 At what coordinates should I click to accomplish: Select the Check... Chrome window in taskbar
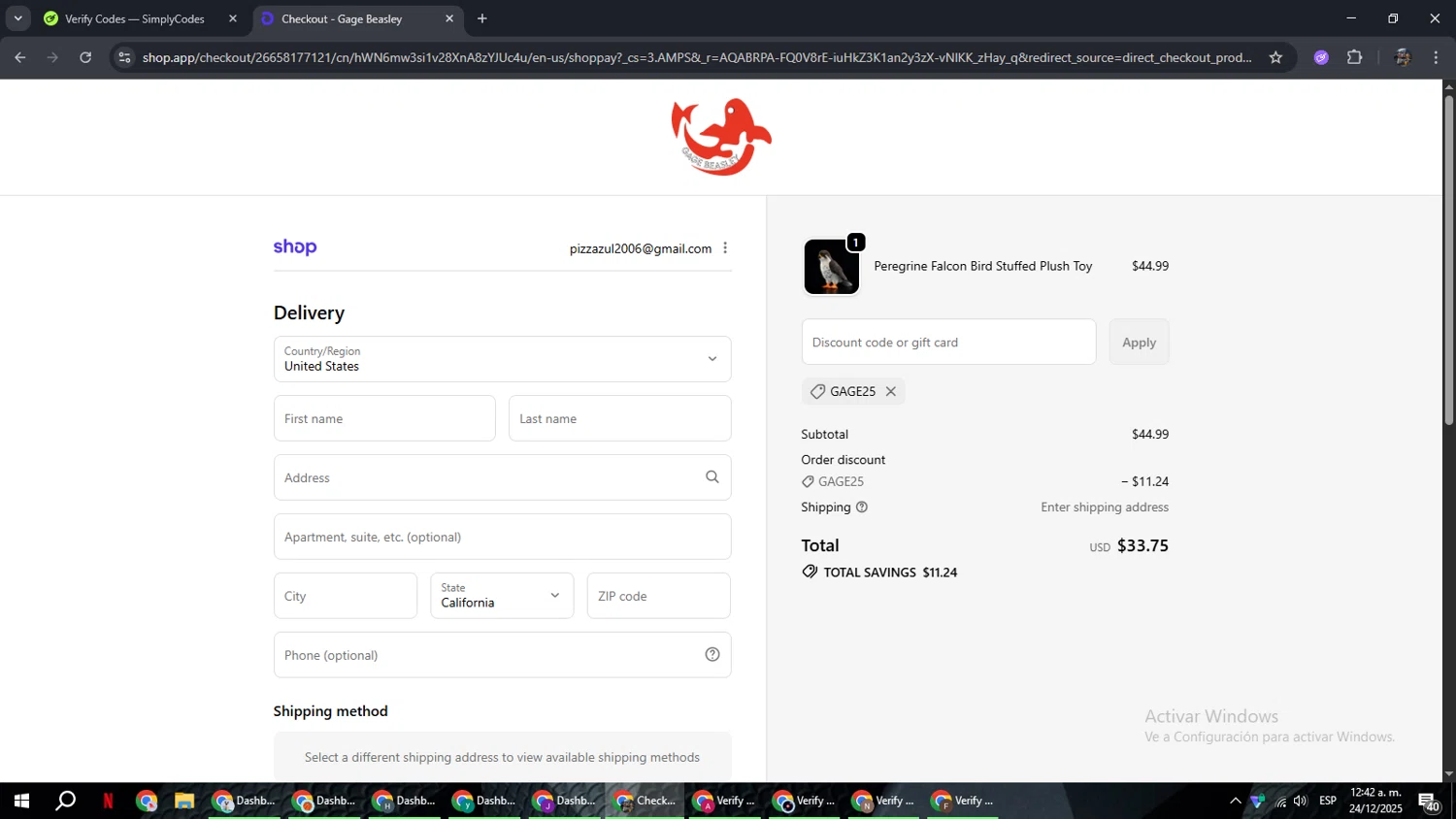coord(645,801)
